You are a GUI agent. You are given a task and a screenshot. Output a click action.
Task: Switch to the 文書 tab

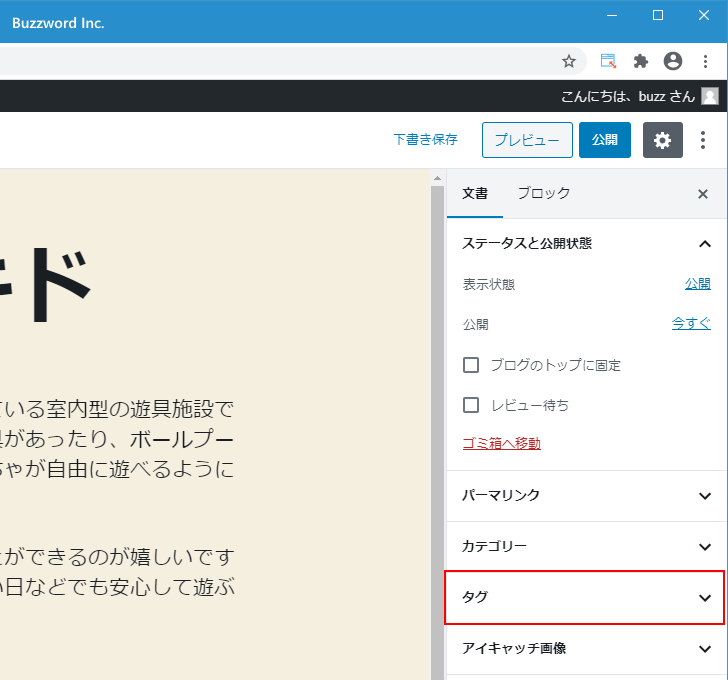click(x=475, y=194)
